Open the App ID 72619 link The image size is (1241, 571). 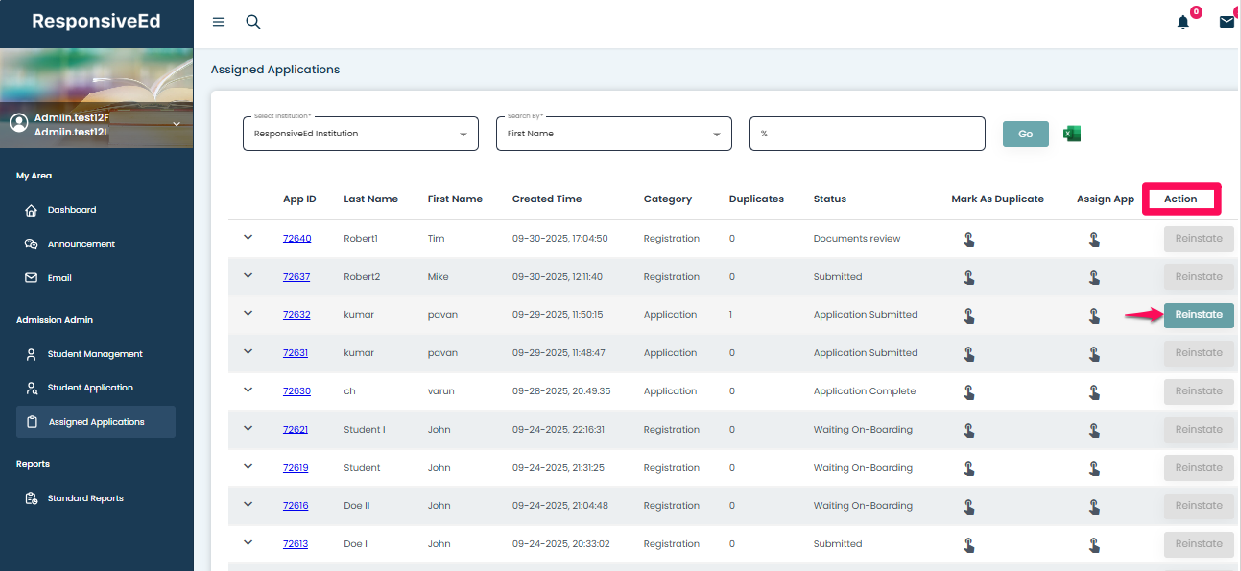295,468
